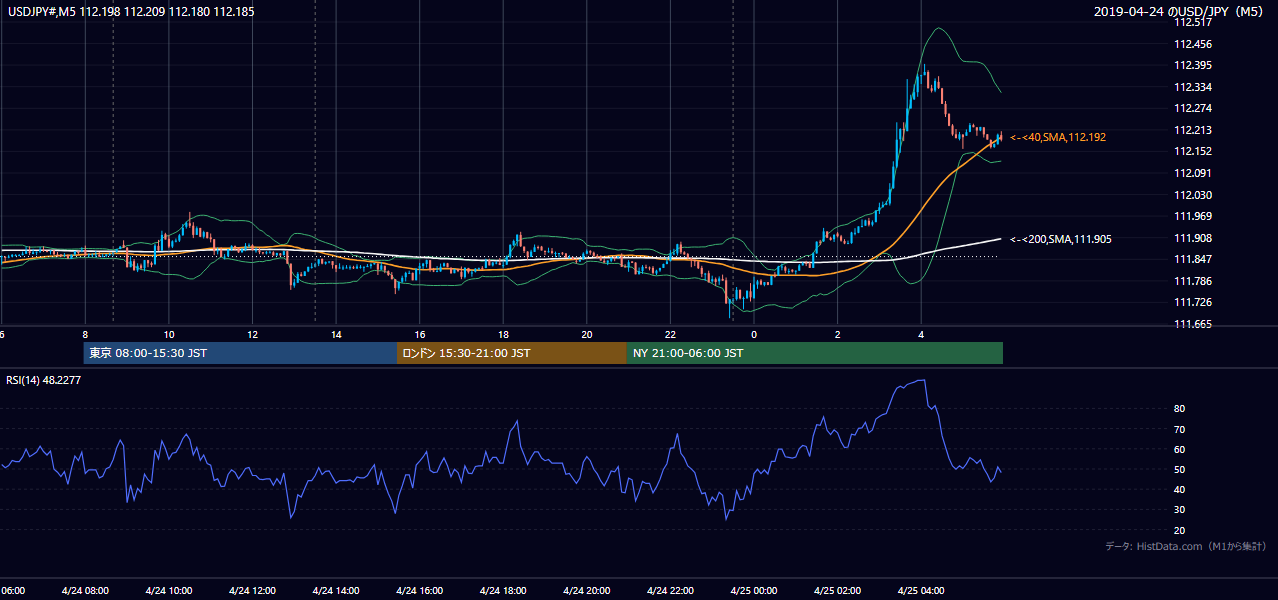Click RSI scale value 70

(1180, 429)
